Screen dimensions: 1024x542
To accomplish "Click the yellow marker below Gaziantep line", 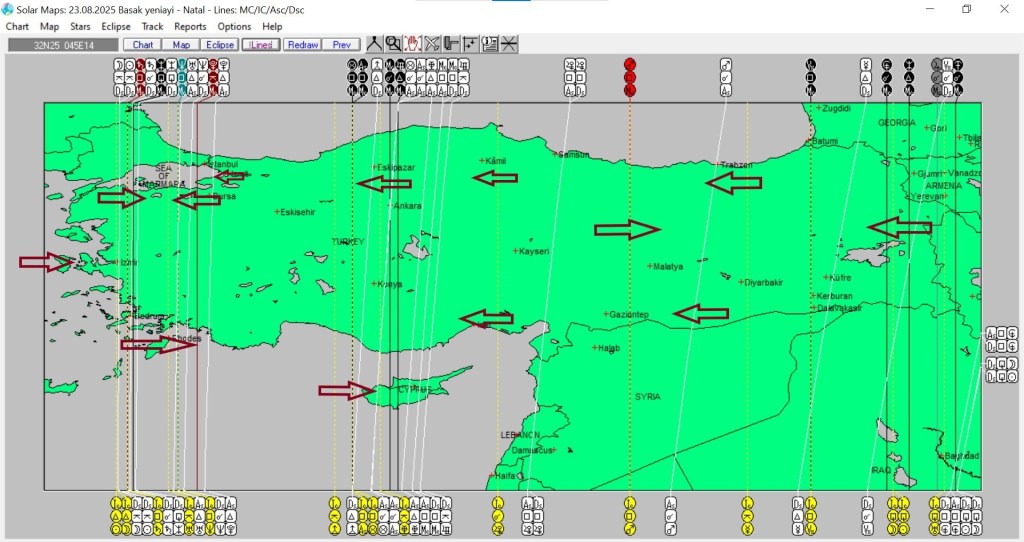I will [630, 503].
